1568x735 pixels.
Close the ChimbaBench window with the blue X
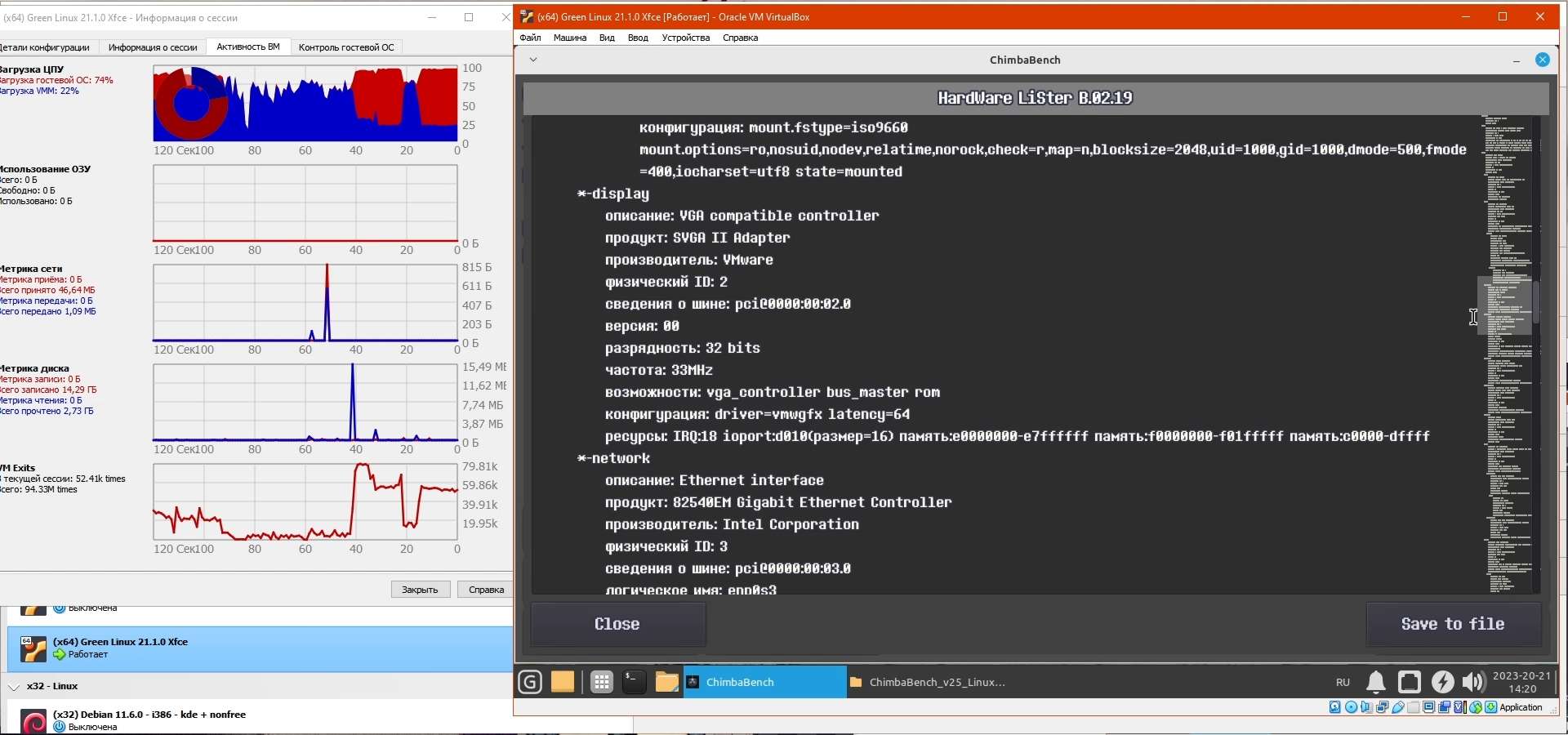coord(1543,60)
